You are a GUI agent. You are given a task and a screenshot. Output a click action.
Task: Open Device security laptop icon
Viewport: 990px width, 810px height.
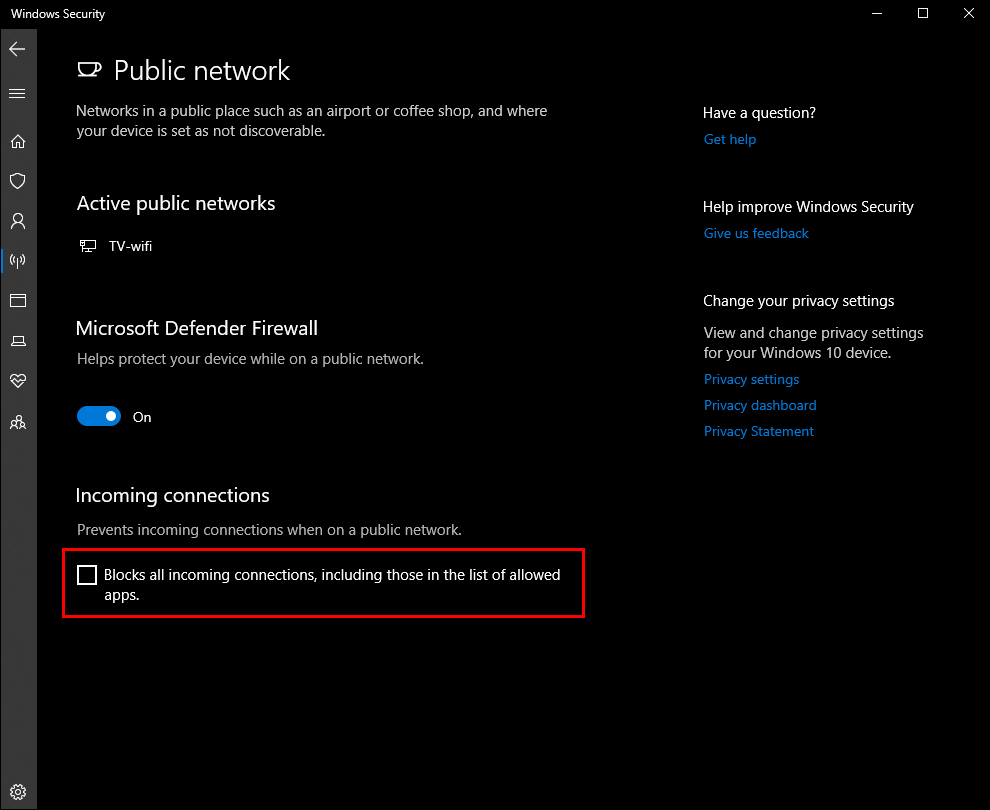(17, 341)
